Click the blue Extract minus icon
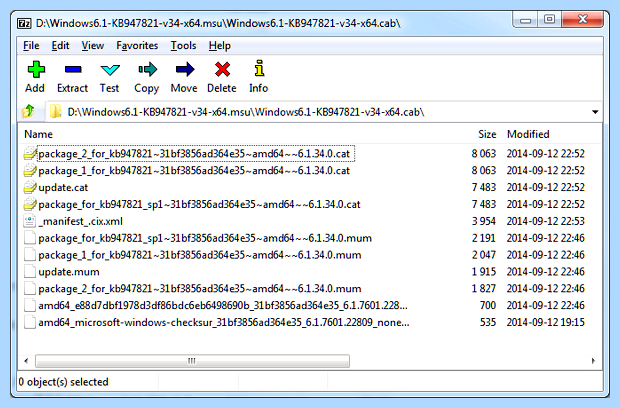 (73, 70)
